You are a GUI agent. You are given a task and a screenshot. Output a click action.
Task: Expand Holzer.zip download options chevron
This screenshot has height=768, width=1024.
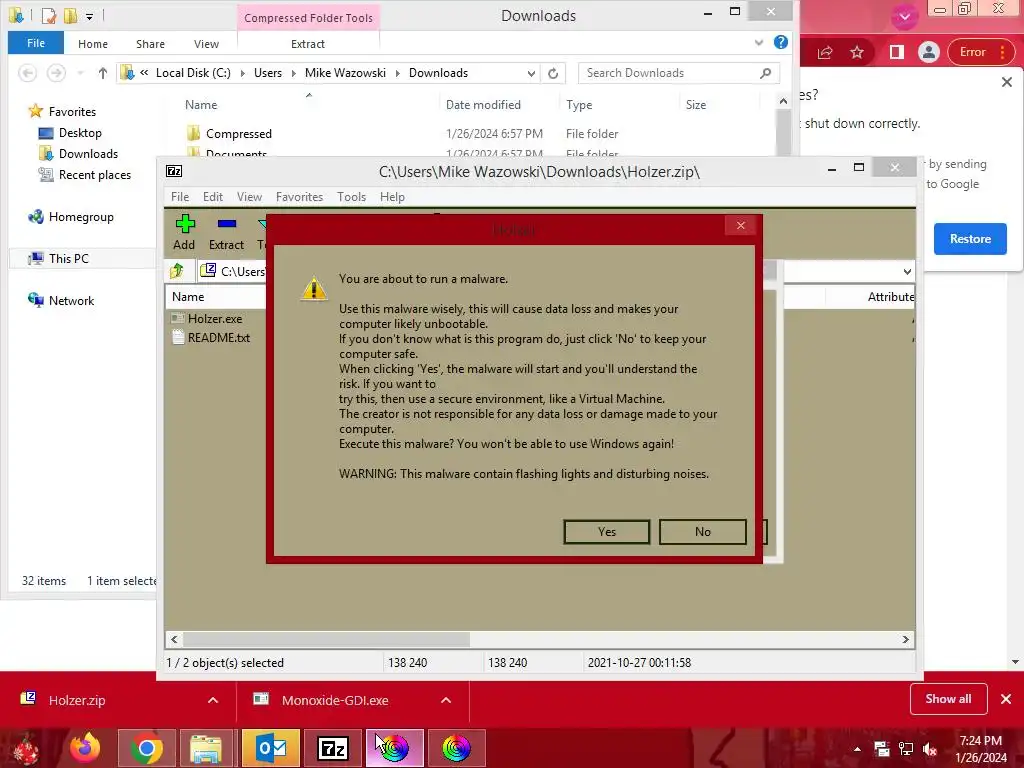tap(213, 700)
